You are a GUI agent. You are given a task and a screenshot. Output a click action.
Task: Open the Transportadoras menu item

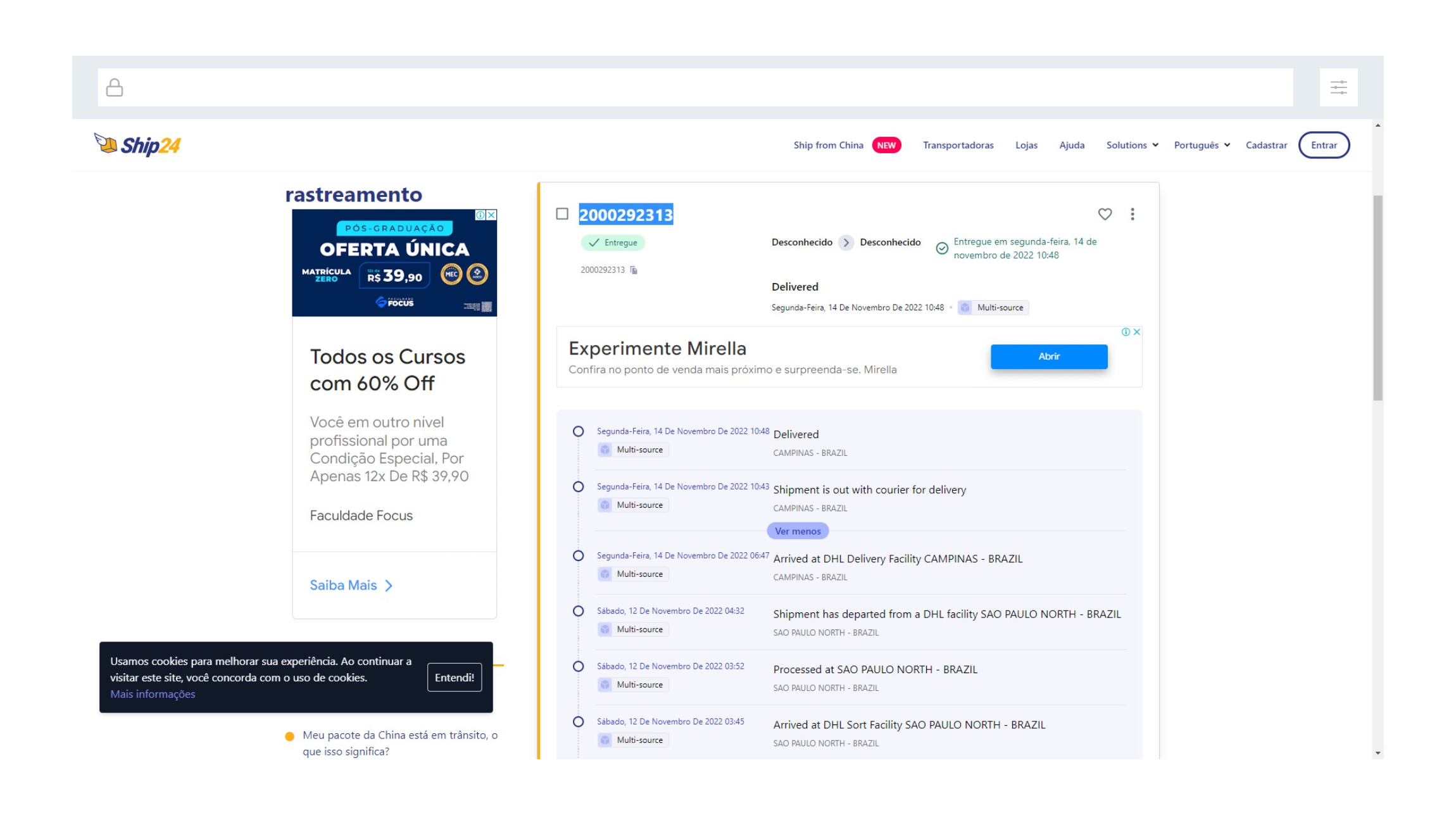pos(958,145)
